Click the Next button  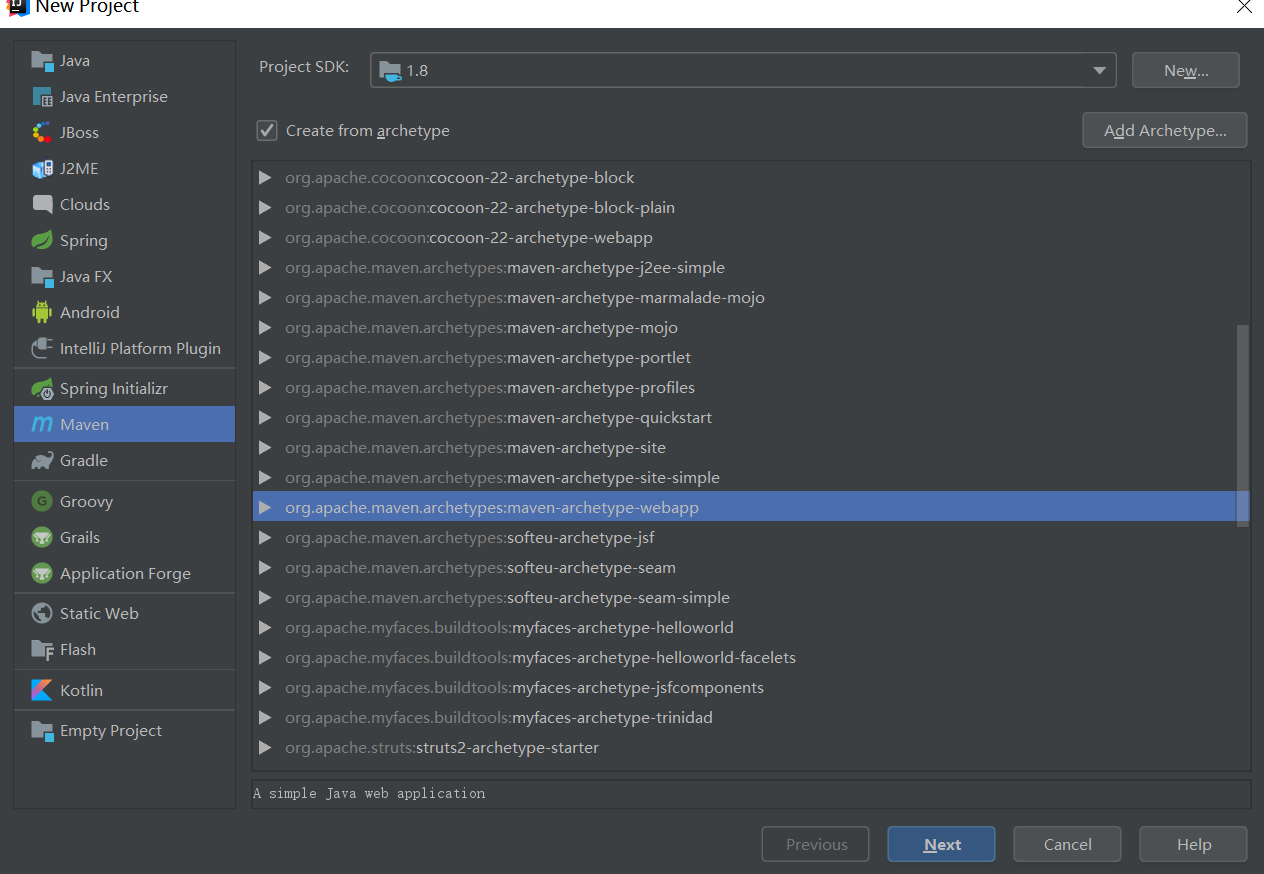click(x=941, y=844)
